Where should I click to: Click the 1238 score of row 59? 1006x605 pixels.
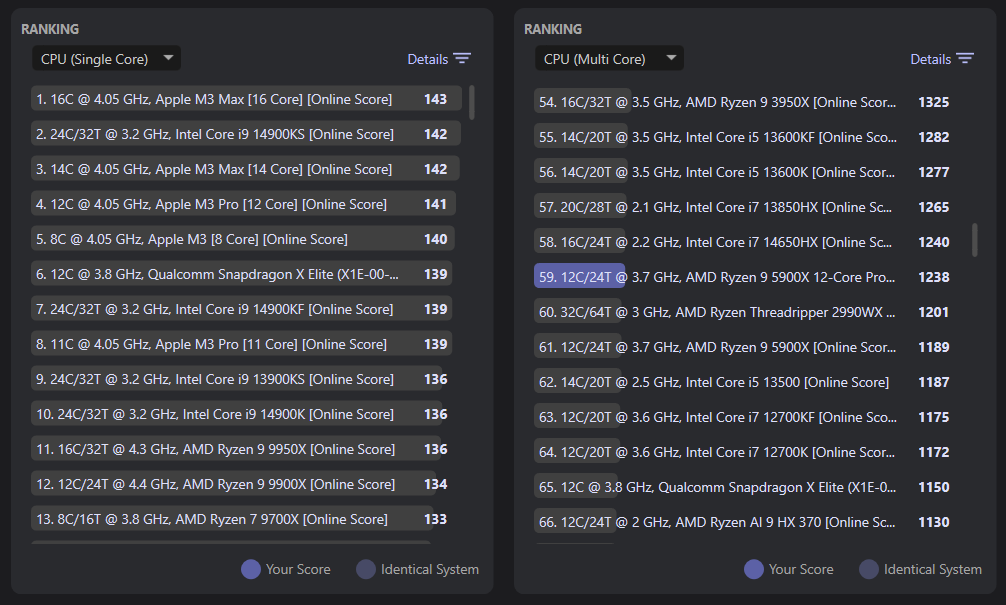click(934, 277)
